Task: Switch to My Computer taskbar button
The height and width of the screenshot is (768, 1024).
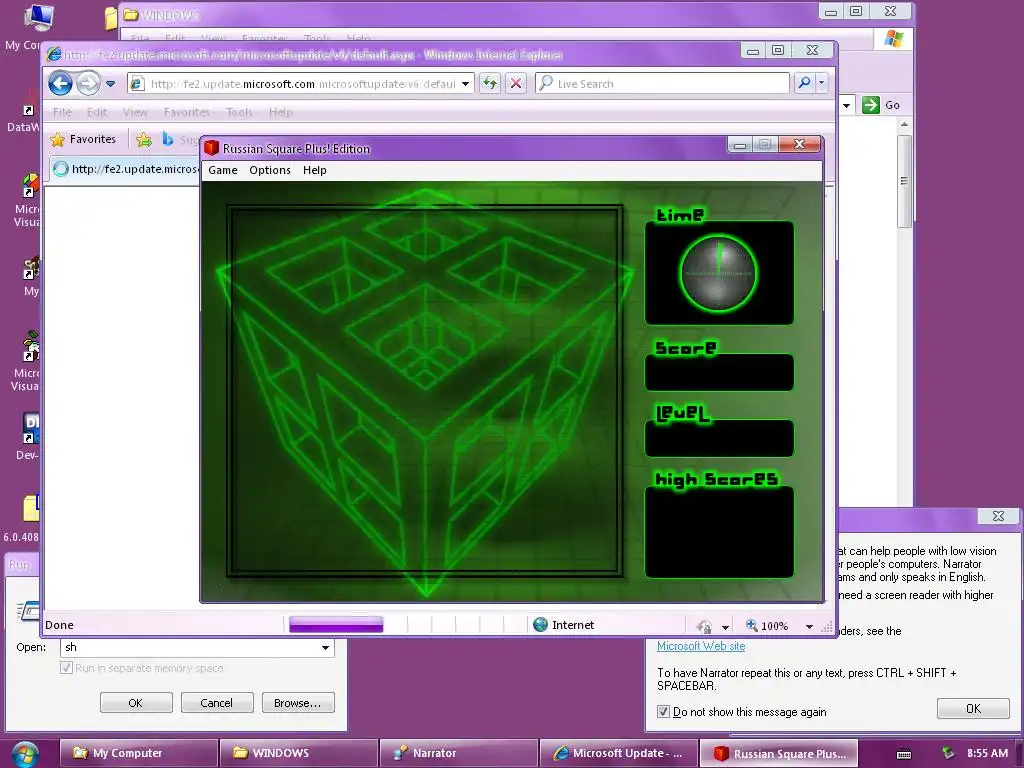Action: click(138, 753)
